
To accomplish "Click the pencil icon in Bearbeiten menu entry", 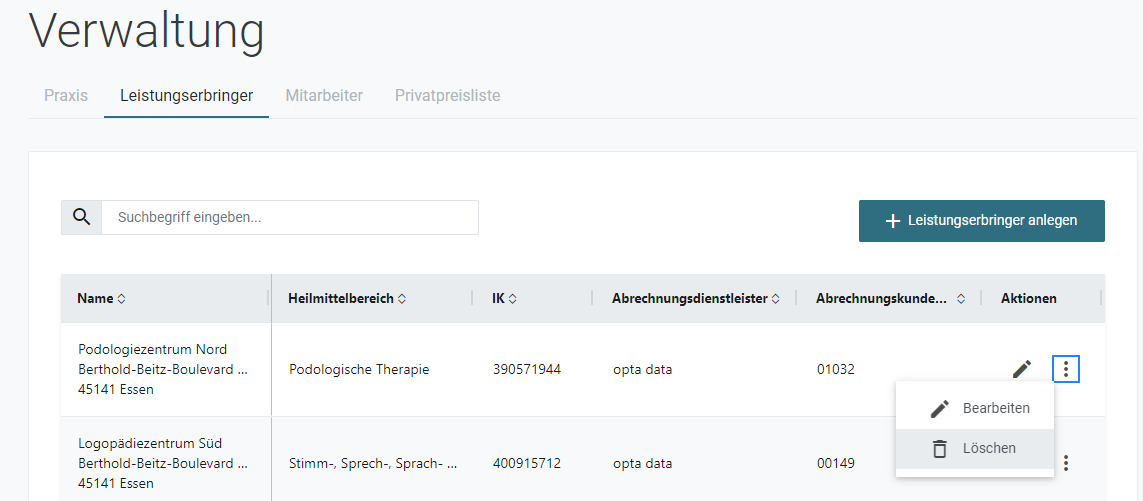I will pyautogui.click(x=940, y=408).
